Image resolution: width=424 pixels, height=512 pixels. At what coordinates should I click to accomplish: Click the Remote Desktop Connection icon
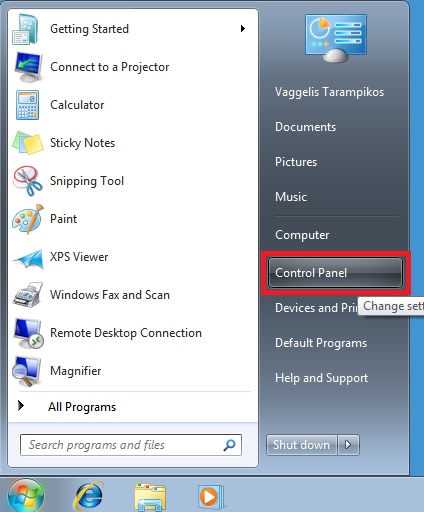click(28, 333)
